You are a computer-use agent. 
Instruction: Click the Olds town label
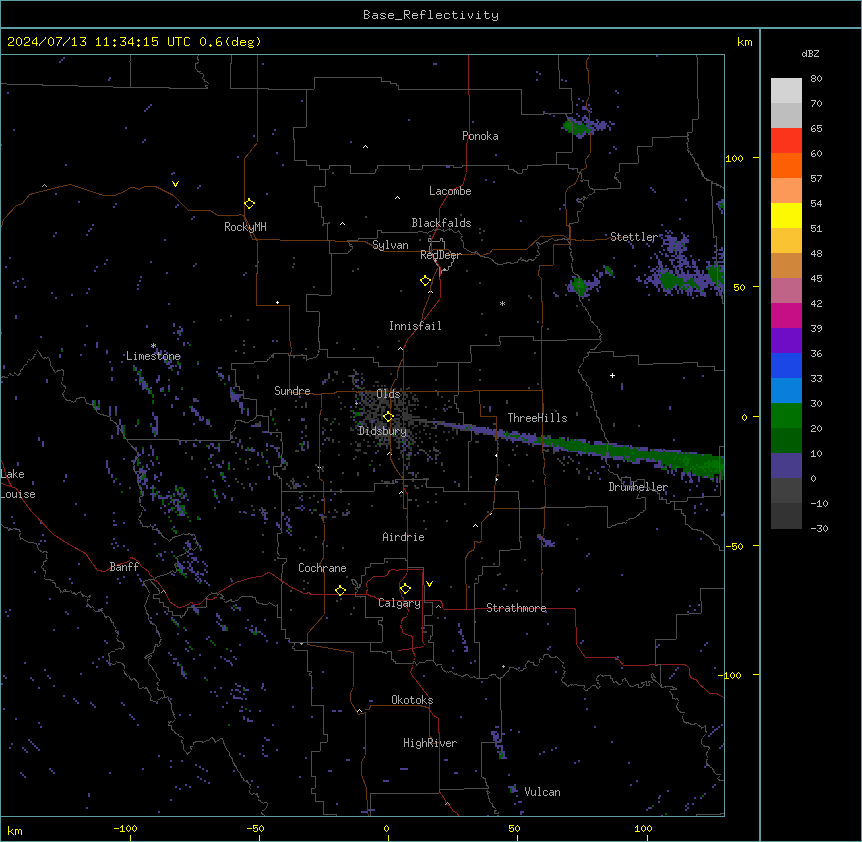pos(388,394)
